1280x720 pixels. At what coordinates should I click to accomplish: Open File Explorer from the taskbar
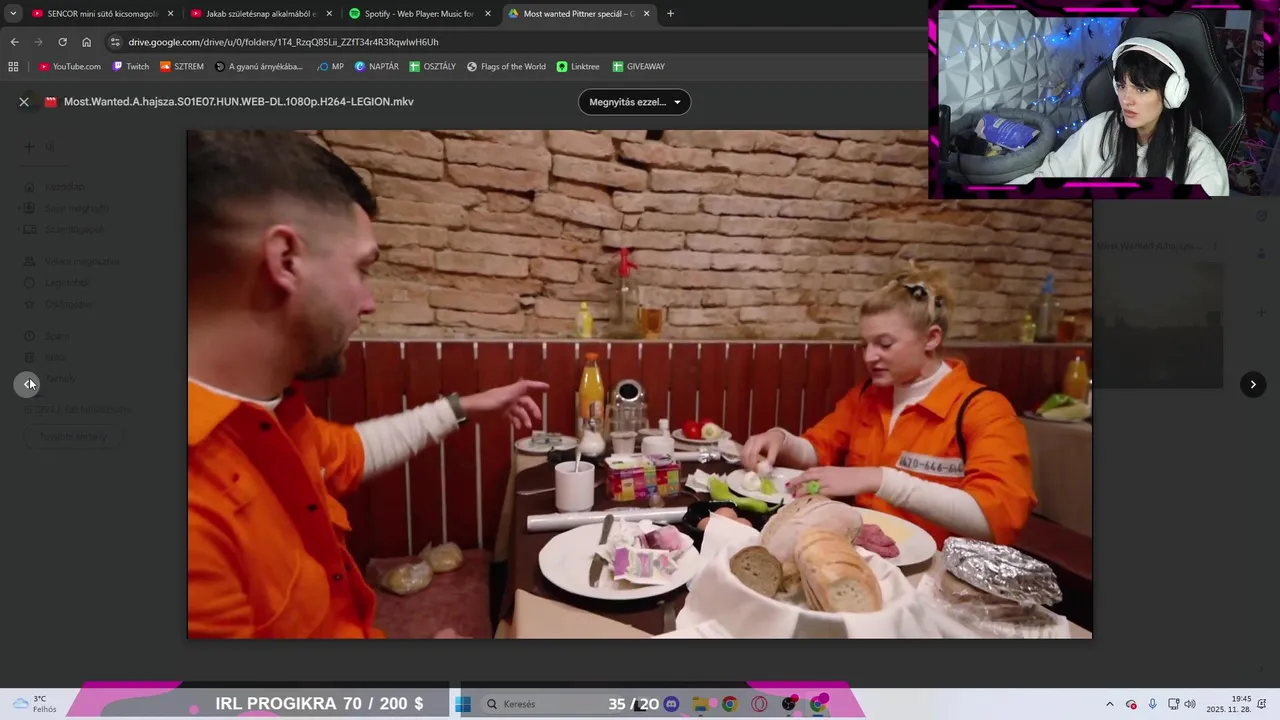coord(700,704)
